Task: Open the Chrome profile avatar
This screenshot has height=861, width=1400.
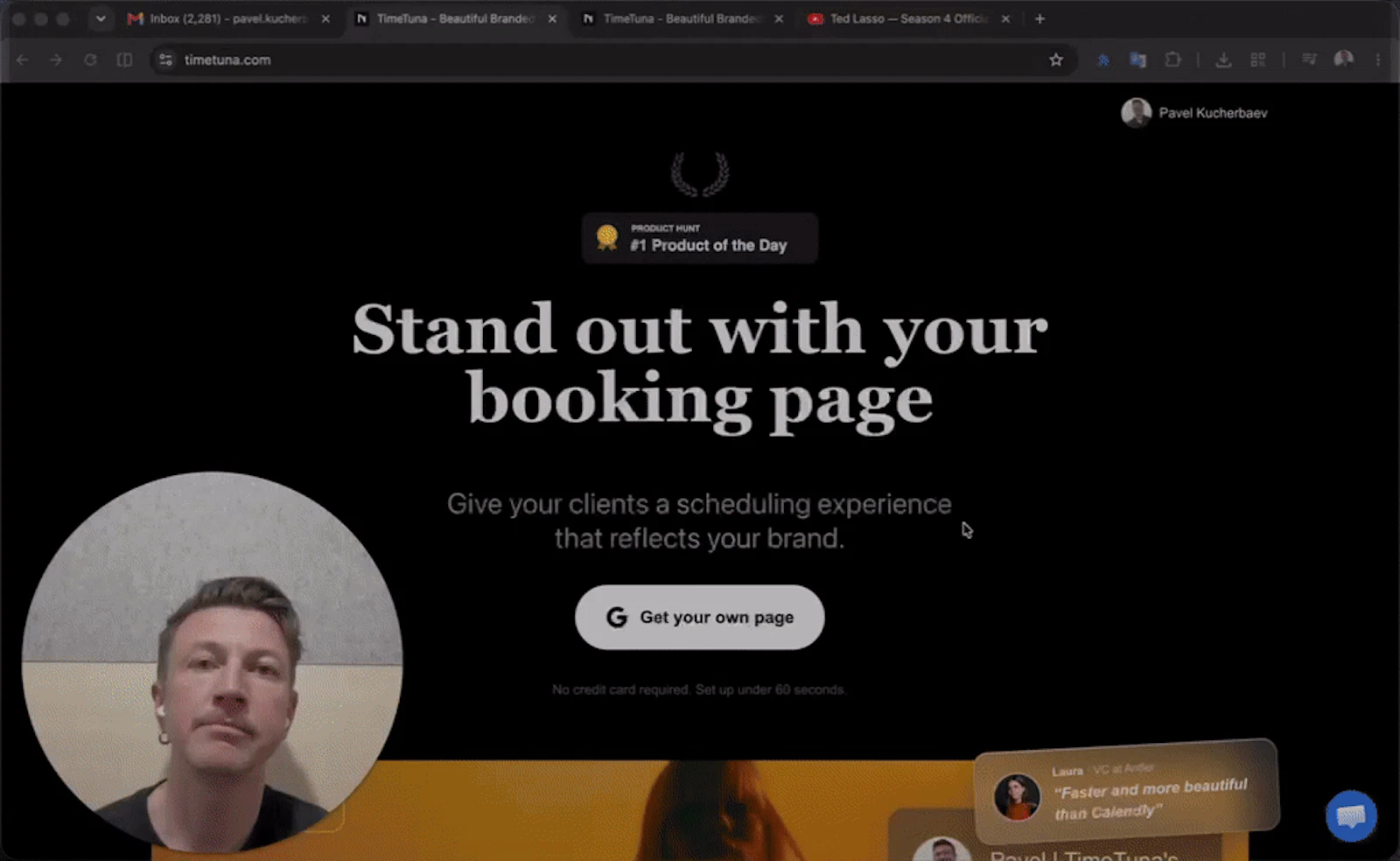Action: (x=1343, y=59)
